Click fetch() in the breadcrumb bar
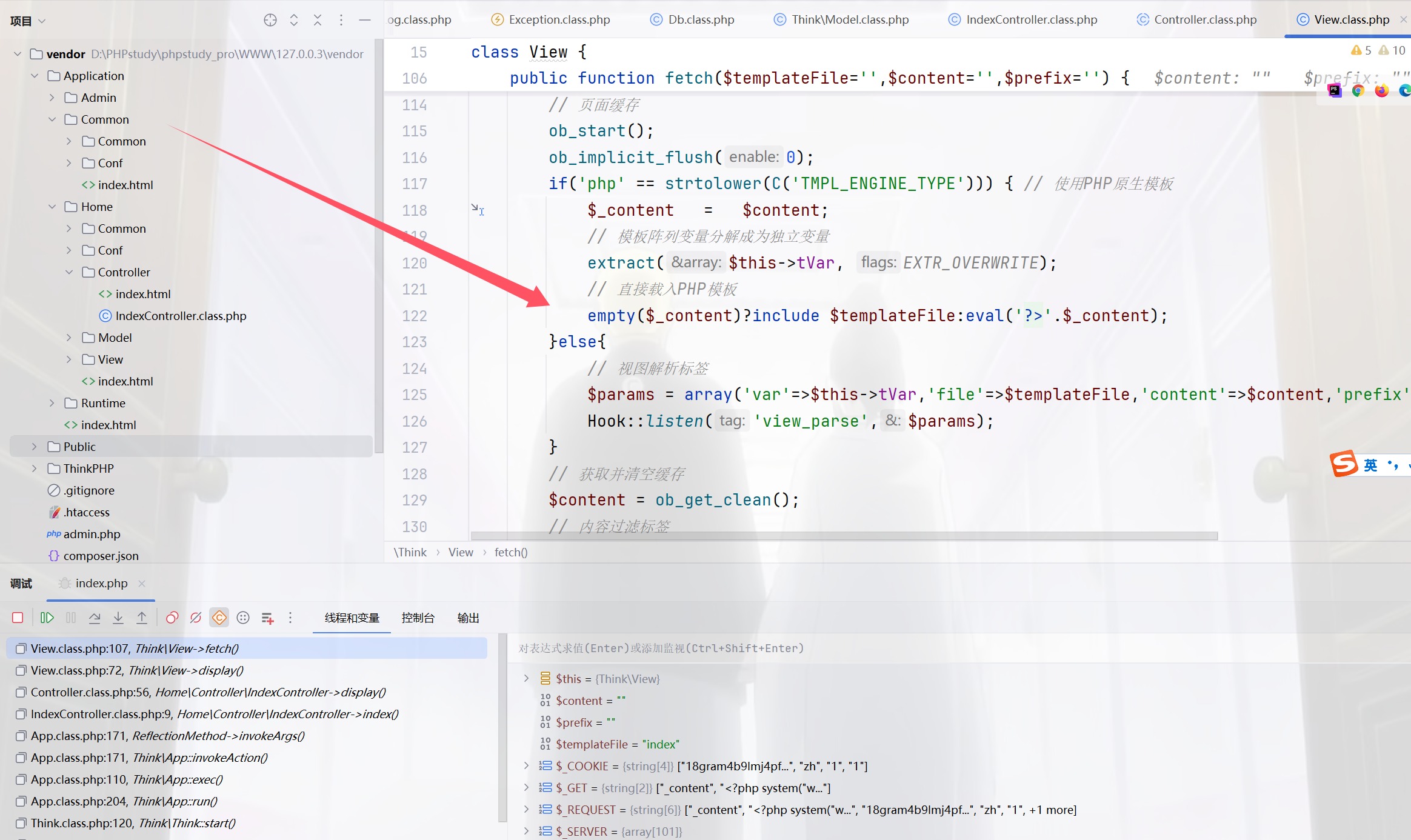Screen dimensions: 1411x840 point(510,552)
